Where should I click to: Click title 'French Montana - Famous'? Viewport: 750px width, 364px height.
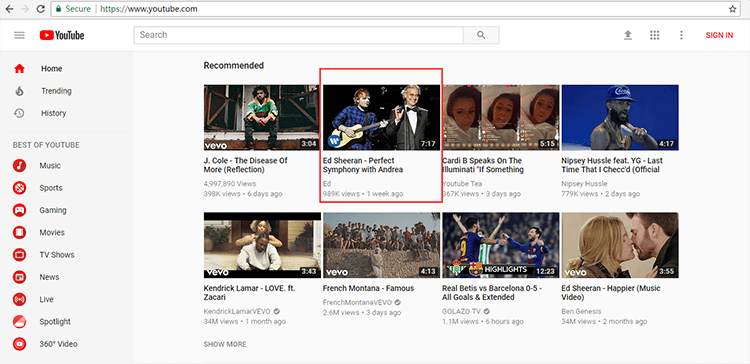368,288
